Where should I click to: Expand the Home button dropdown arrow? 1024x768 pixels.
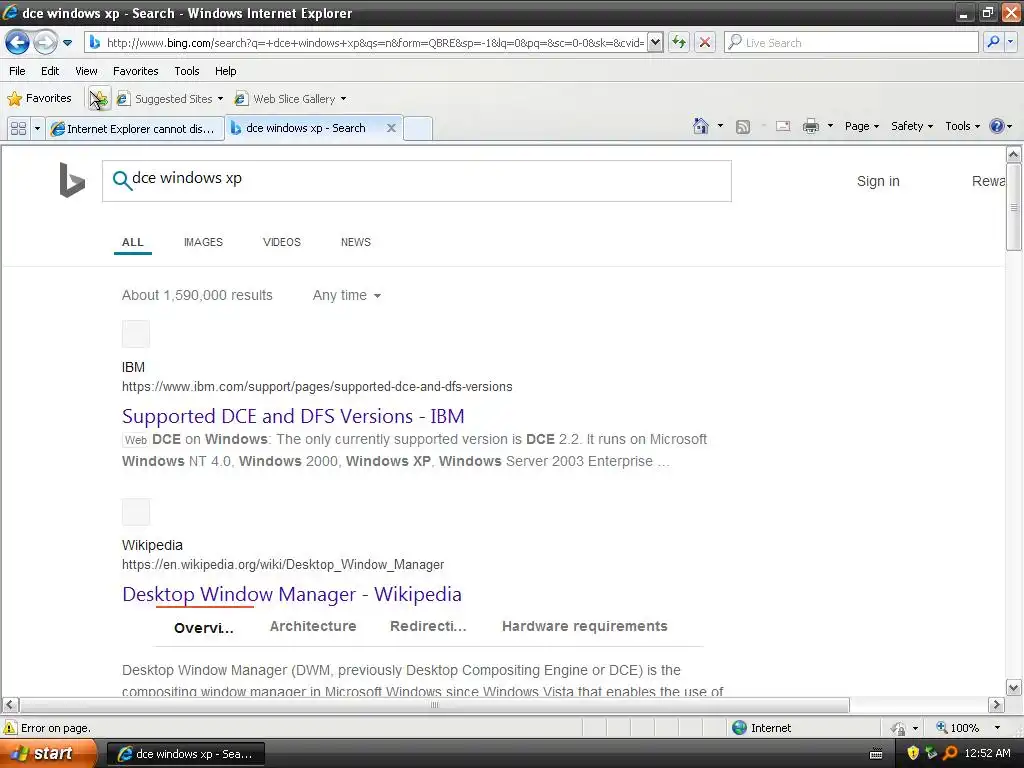(720, 126)
